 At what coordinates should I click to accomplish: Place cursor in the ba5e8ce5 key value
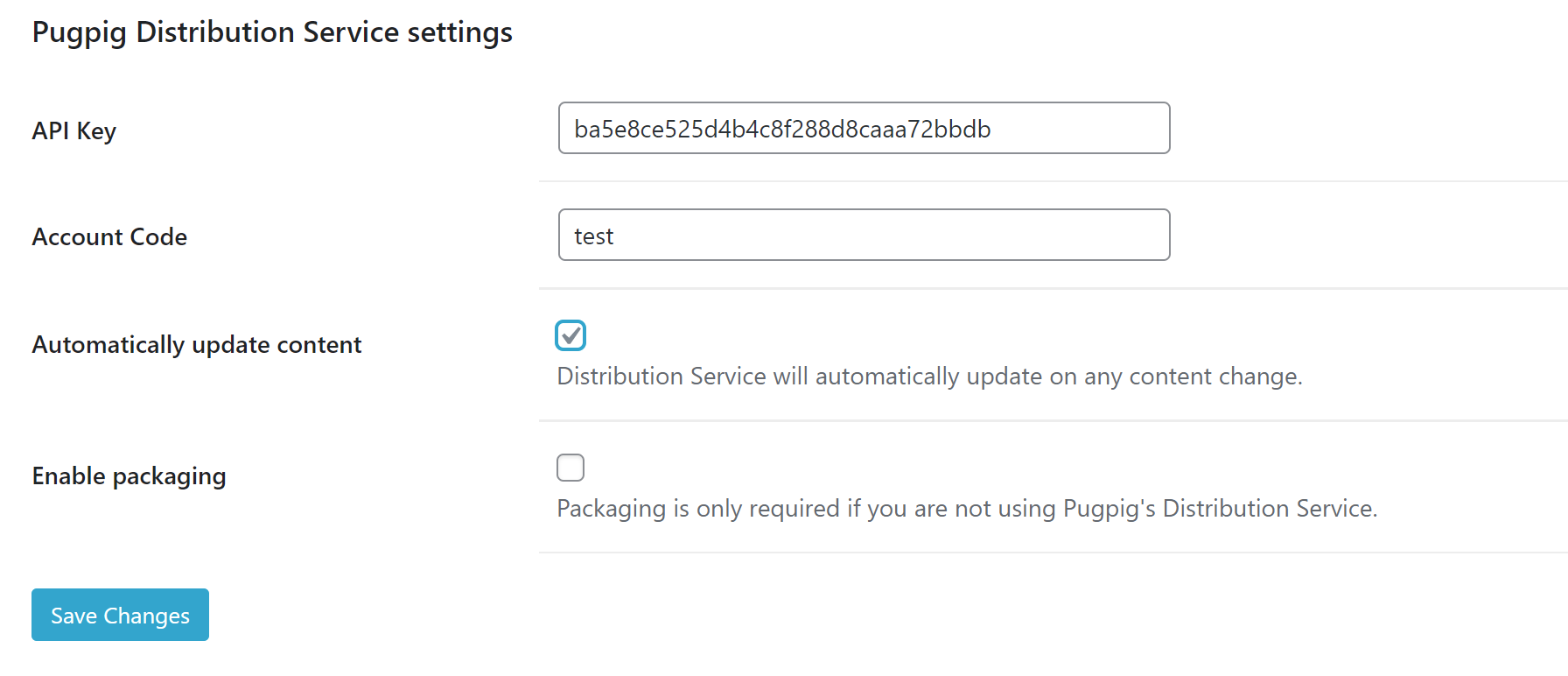tap(782, 129)
